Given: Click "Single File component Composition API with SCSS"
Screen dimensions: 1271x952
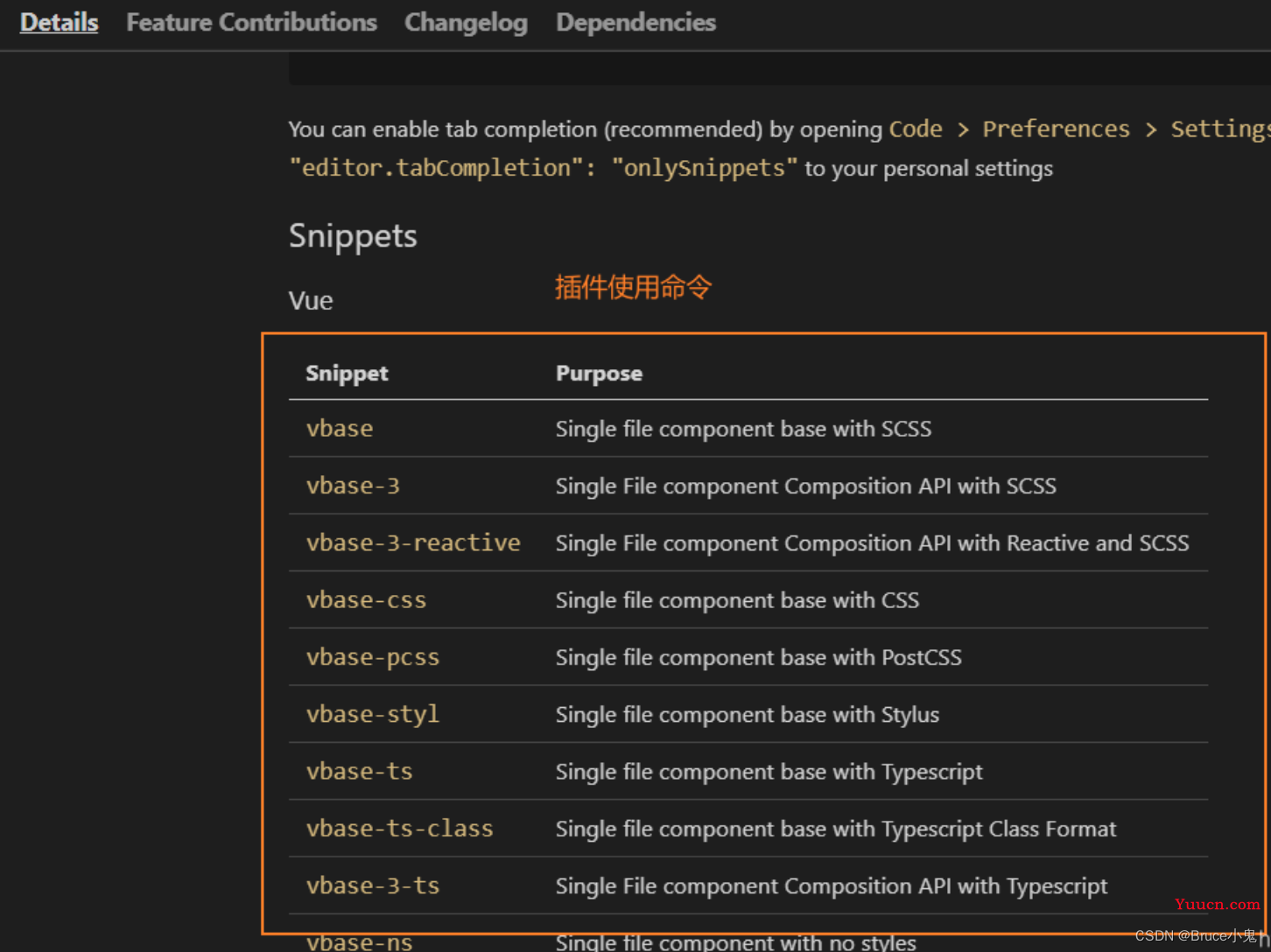Looking at the screenshot, I should (805, 486).
